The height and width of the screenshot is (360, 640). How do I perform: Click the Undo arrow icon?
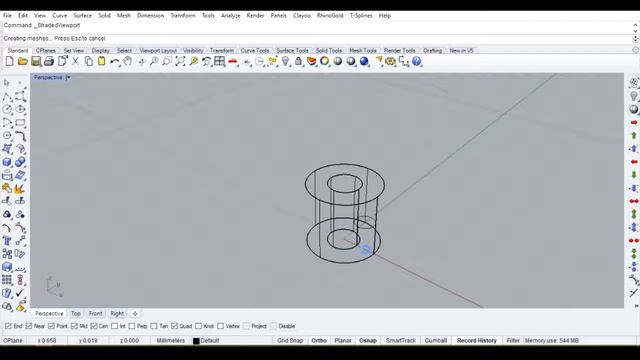point(115,62)
